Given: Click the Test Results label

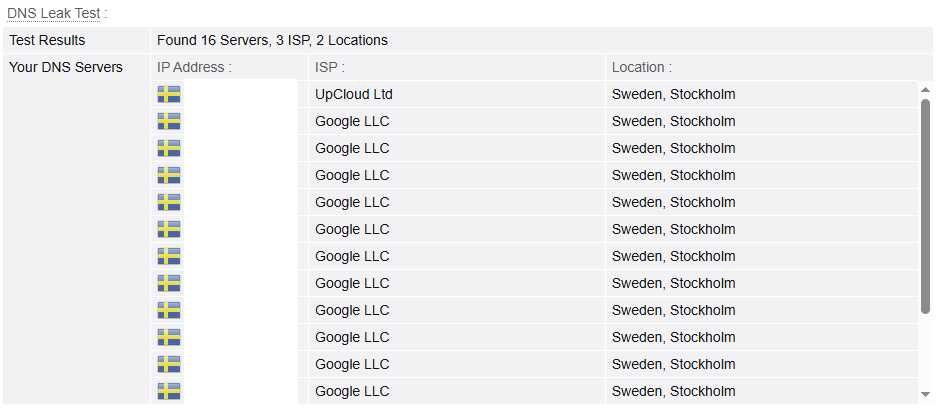Looking at the screenshot, I should (x=47, y=41).
